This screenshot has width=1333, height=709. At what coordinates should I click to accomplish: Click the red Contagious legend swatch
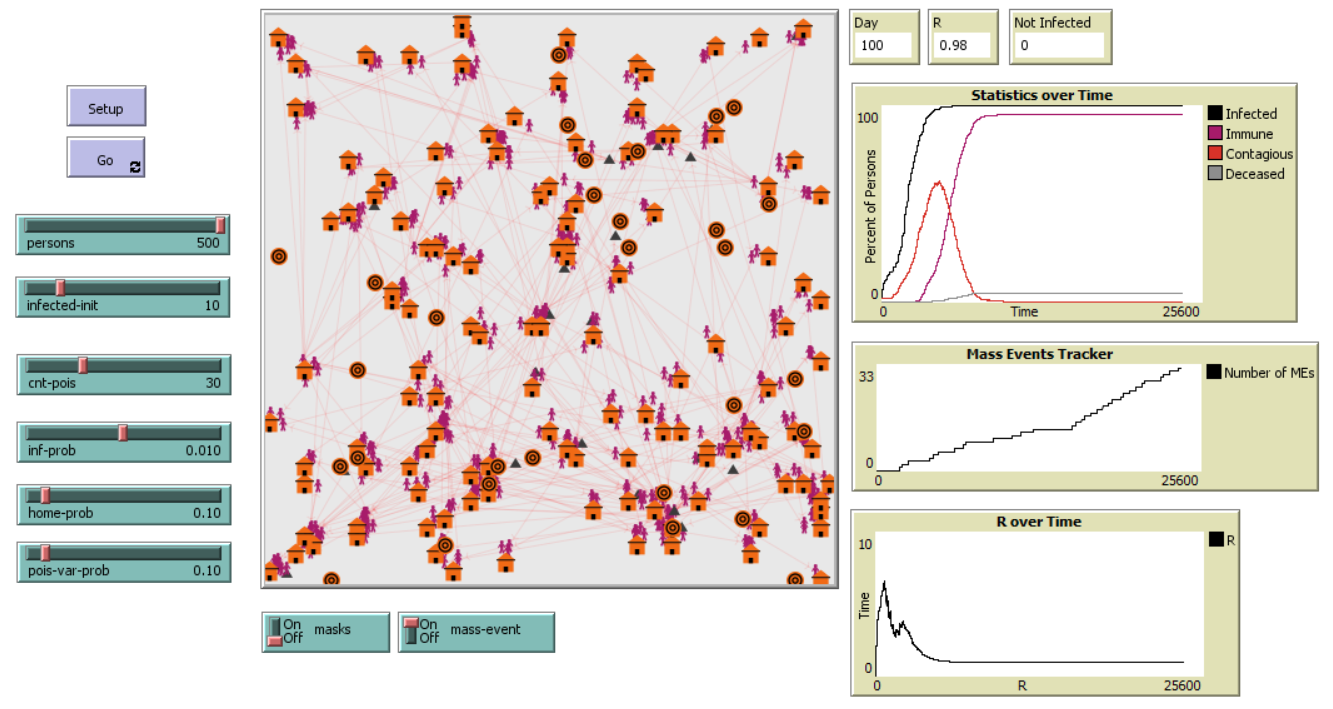1215,154
